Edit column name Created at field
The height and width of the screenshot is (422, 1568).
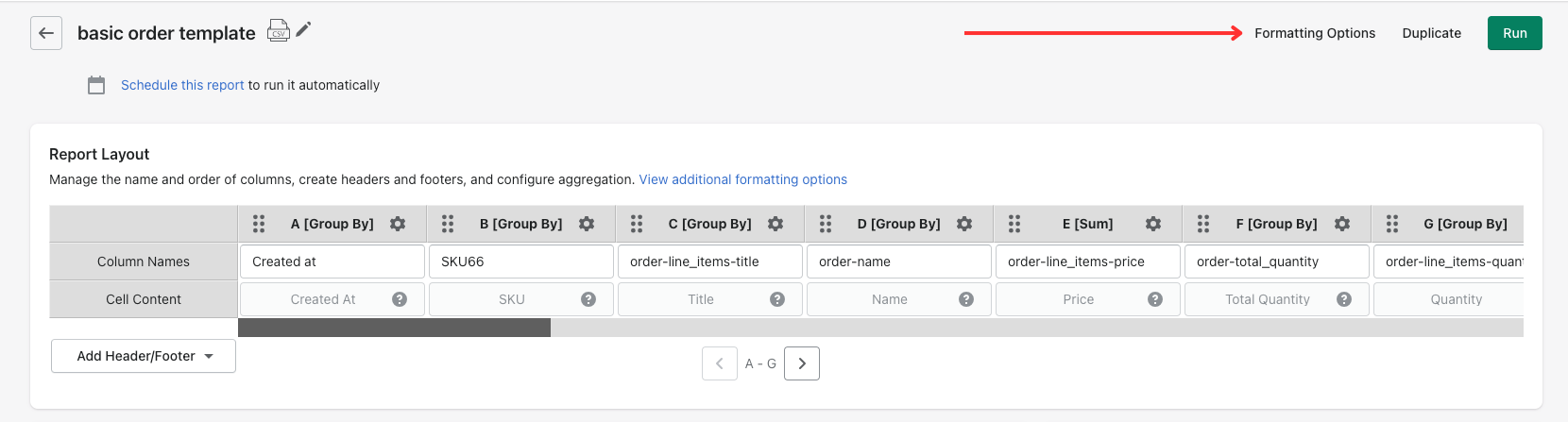pyautogui.click(x=332, y=262)
